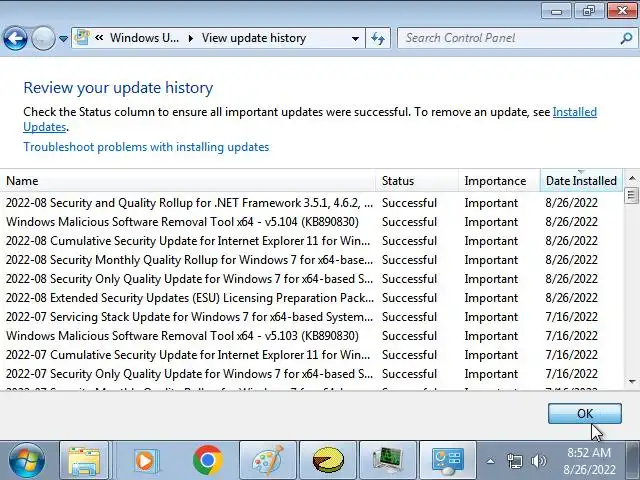Open the Windows Start menu
The height and width of the screenshot is (480, 640).
coord(27,461)
